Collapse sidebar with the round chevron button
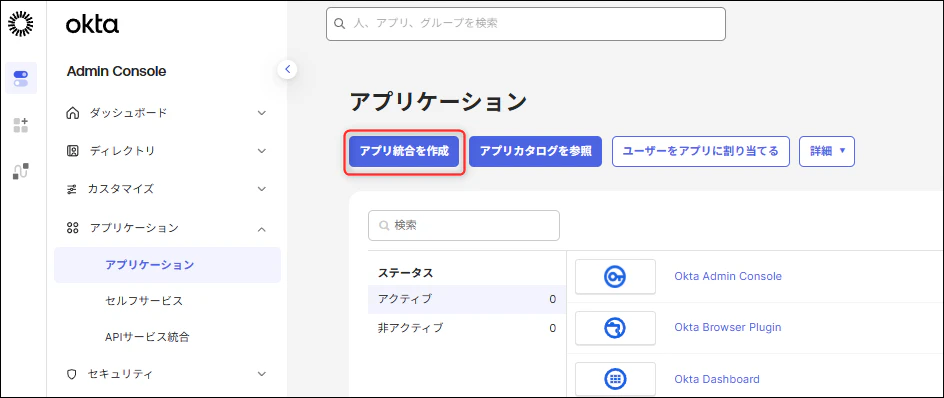This screenshot has height=398, width=944. coord(287,69)
